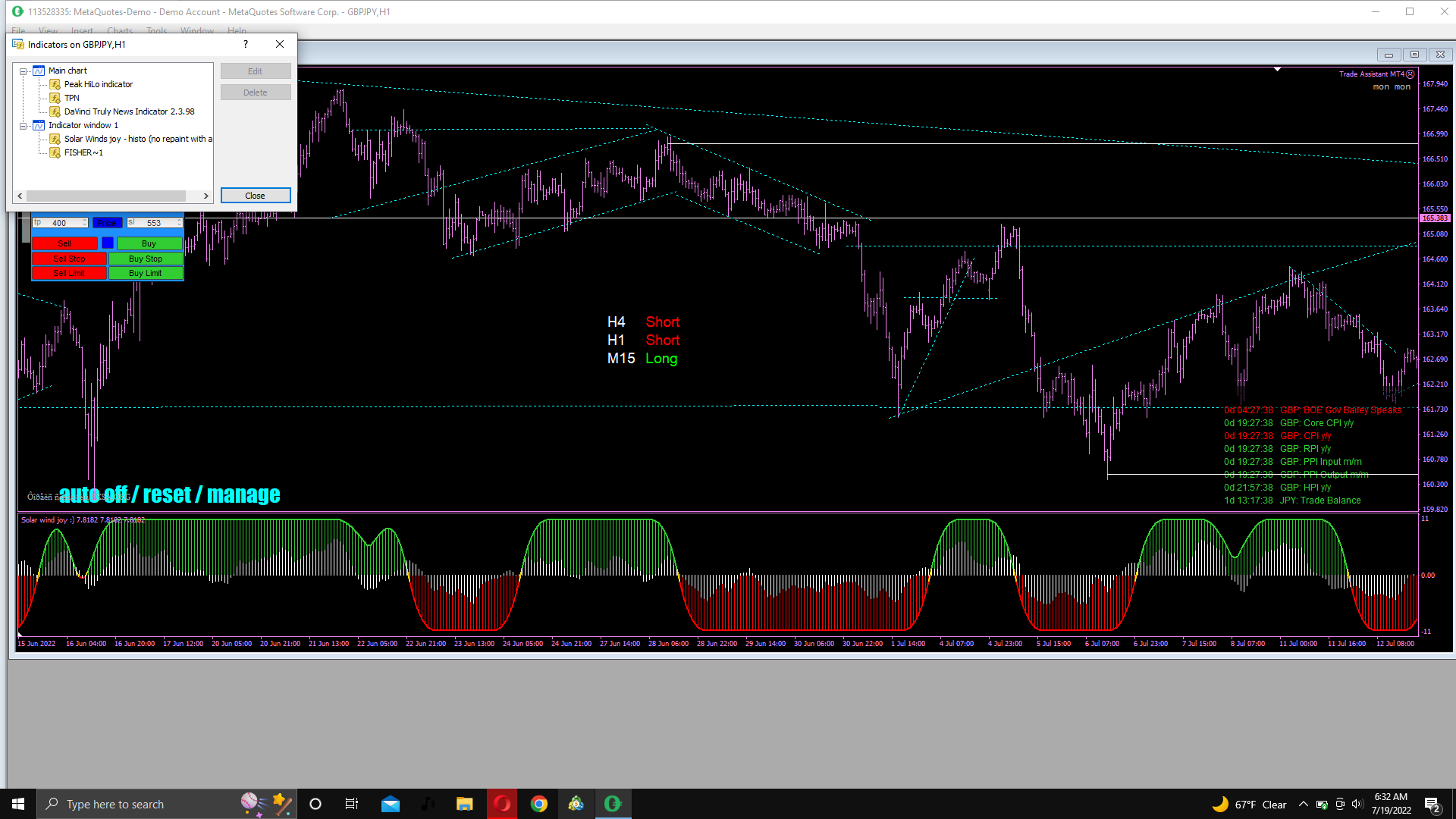
Task: Close the Indicators dialog with Close button
Action: click(255, 196)
